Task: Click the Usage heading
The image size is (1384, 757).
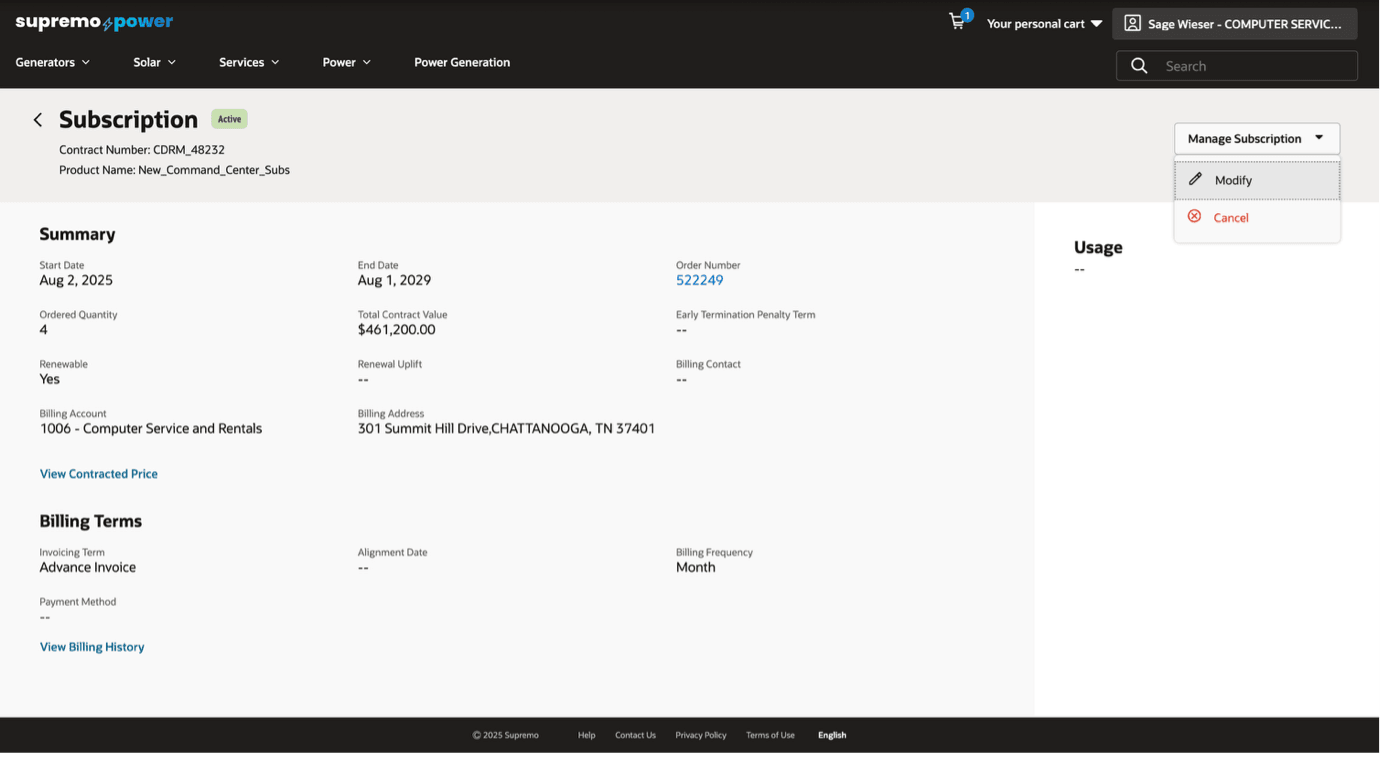Action: (x=1098, y=247)
